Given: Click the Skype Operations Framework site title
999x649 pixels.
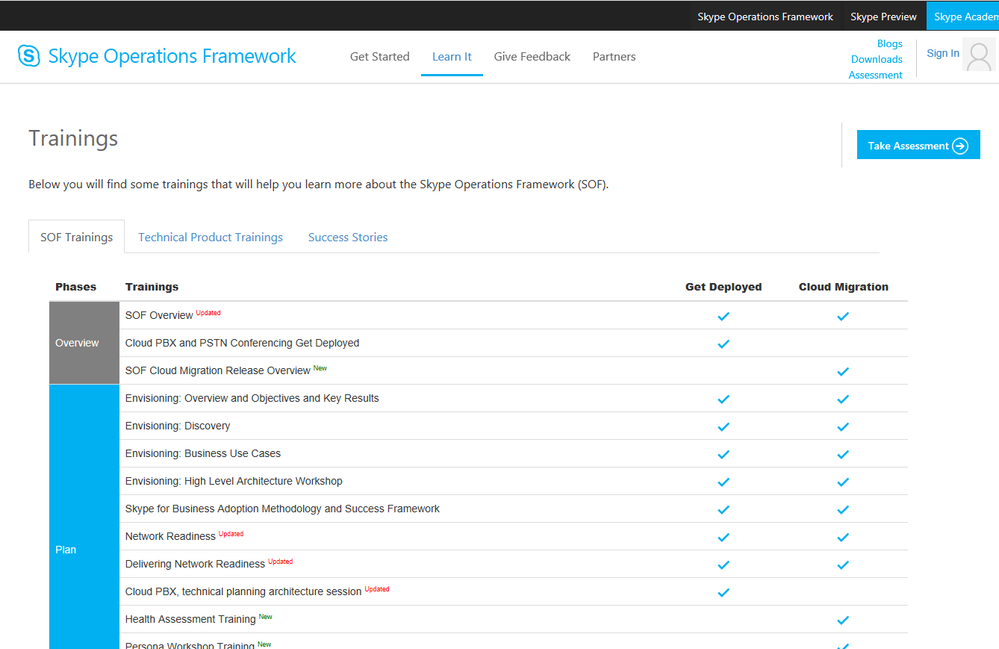Looking at the screenshot, I should (x=172, y=56).
